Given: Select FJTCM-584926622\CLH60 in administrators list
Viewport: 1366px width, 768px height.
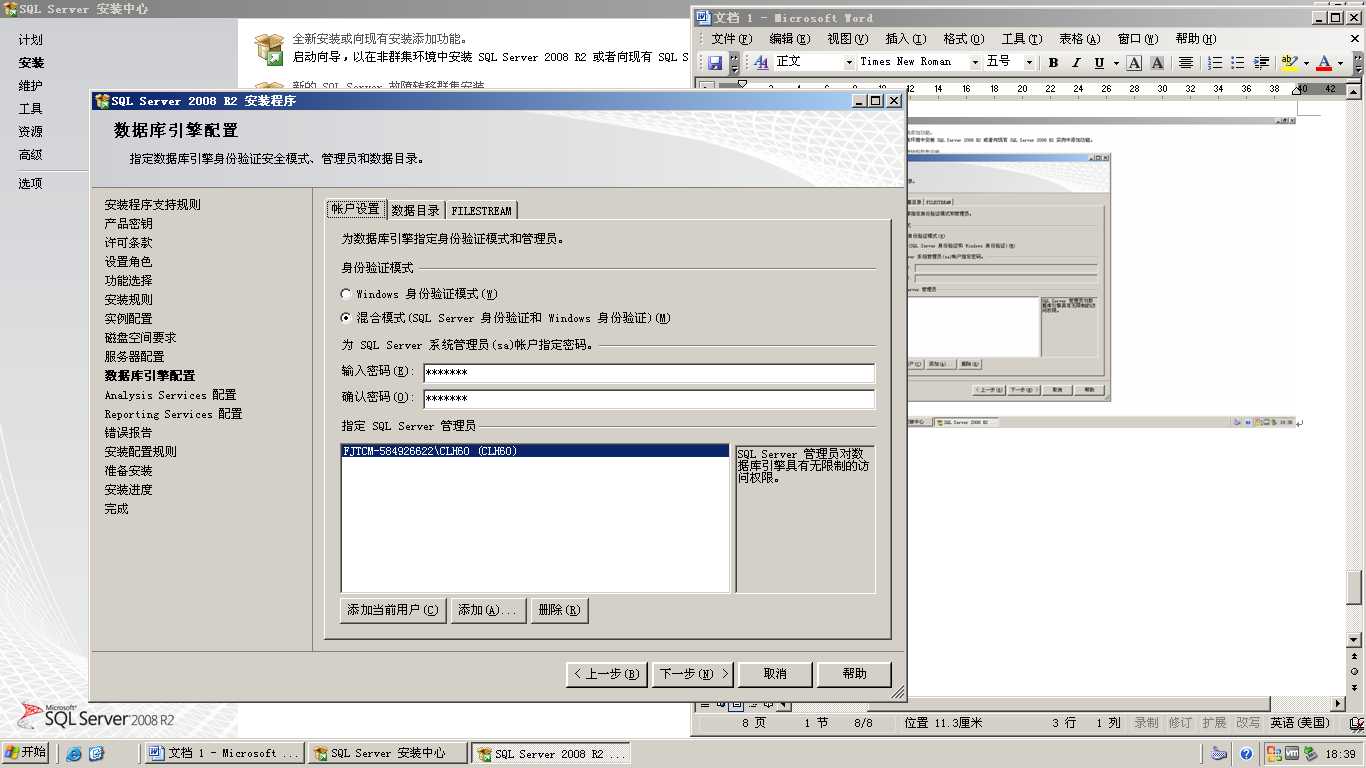Looking at the screenshot, I should coord(535,451).
